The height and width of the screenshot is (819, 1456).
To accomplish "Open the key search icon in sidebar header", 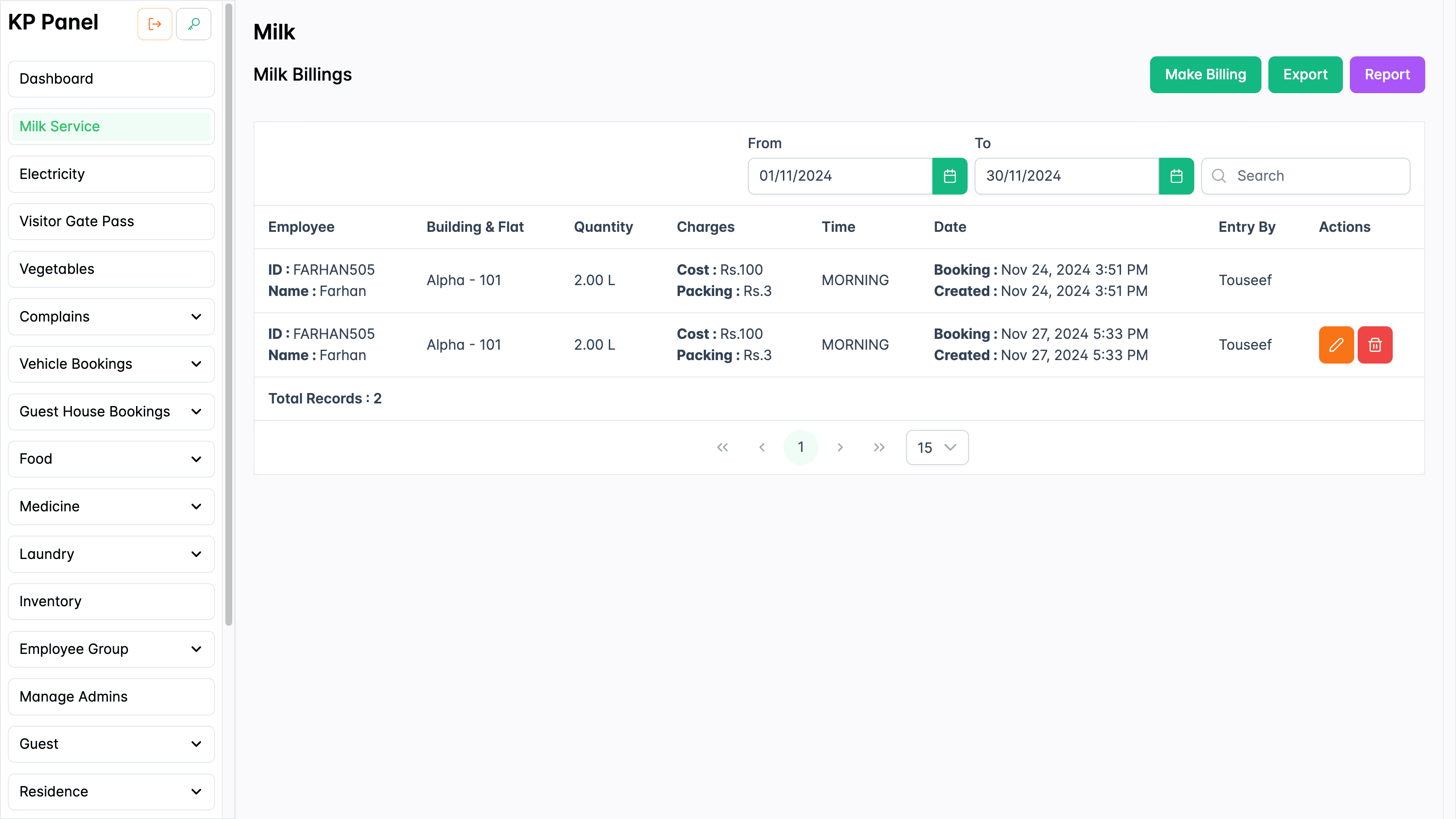I will (x=193, y=24).
